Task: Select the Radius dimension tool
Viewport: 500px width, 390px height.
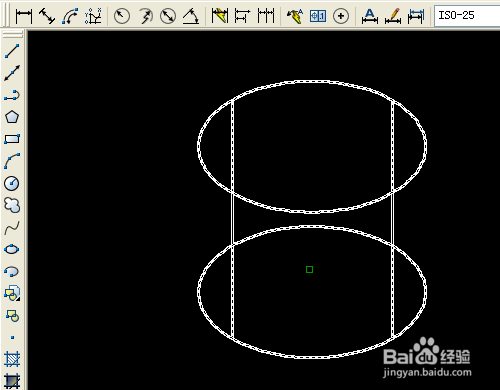Action: tap(122, 16)
